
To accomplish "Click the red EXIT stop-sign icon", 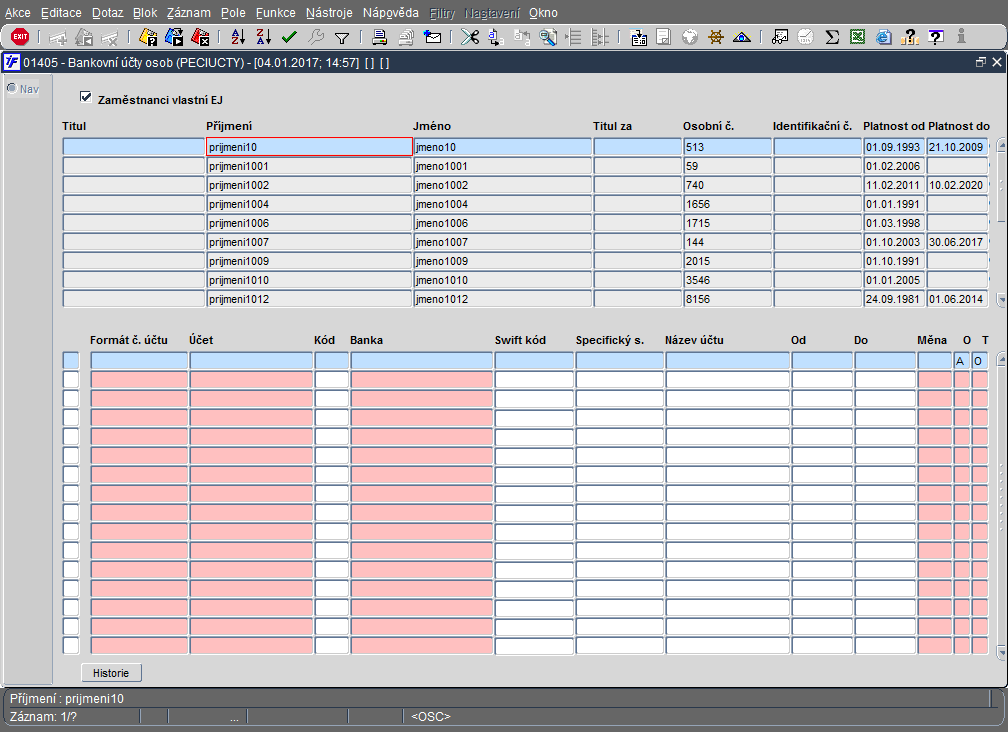I will pos(20,37).
